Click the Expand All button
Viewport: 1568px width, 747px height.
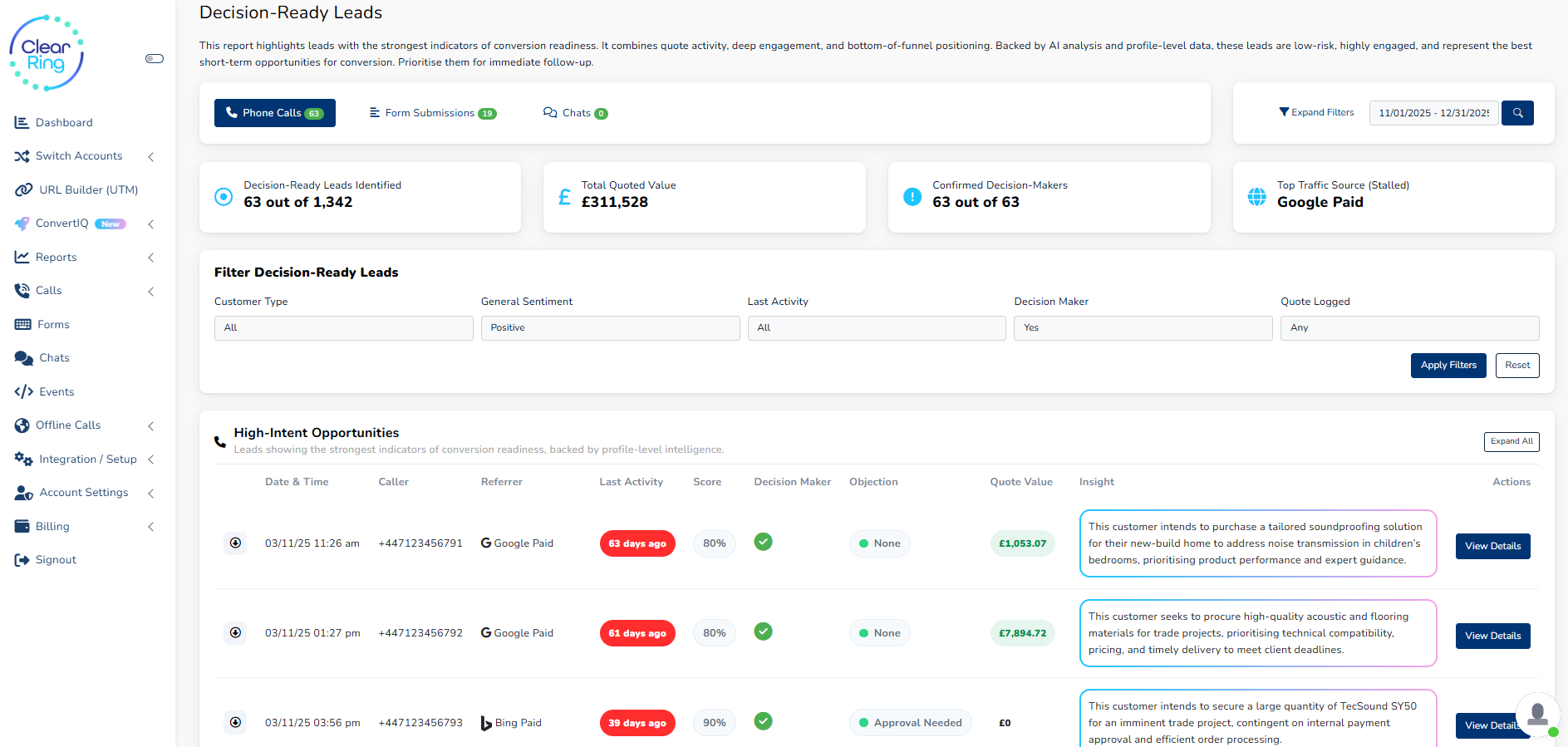point(1511,442)
